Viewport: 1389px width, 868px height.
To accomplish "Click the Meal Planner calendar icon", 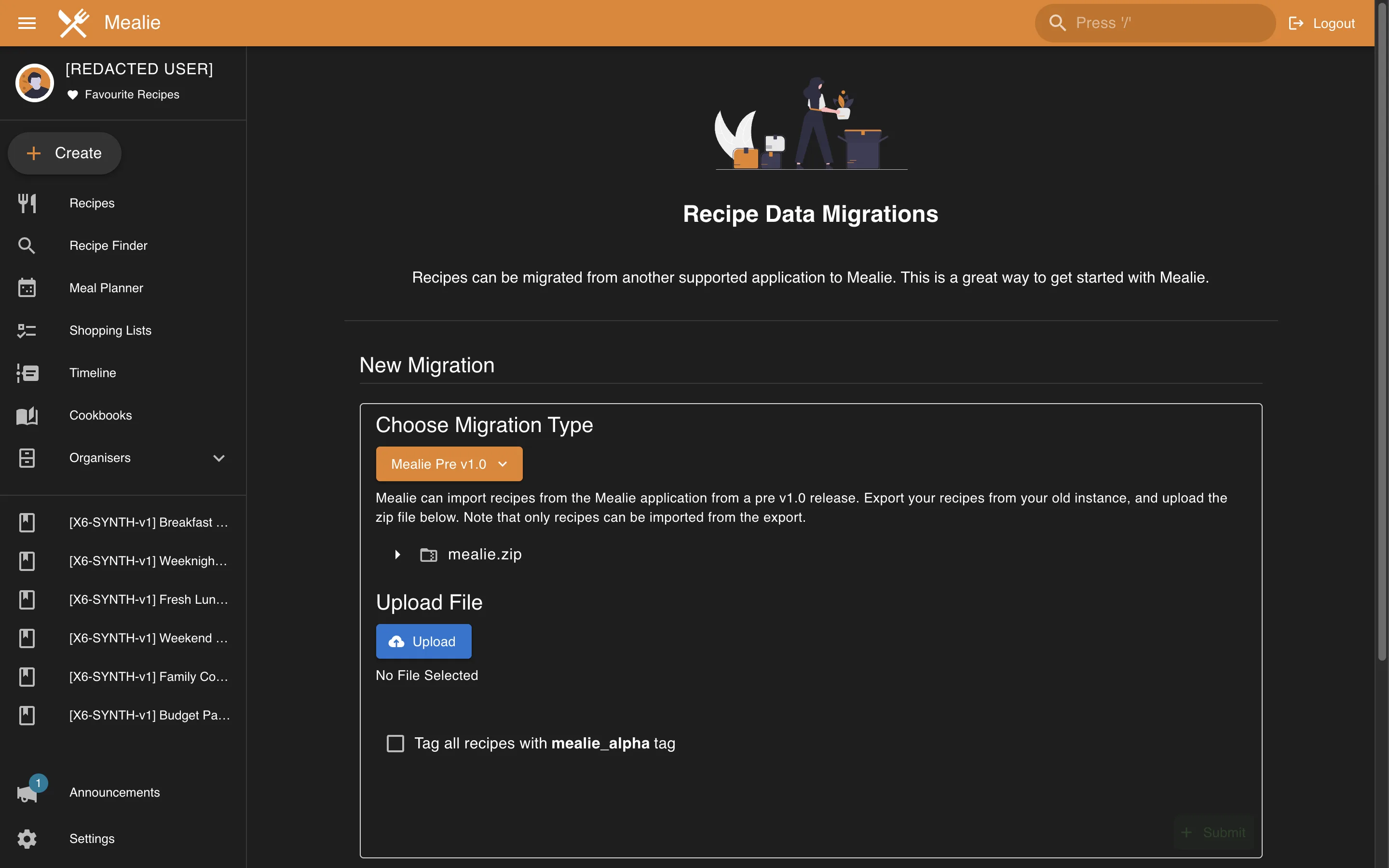I will point(27,287).
